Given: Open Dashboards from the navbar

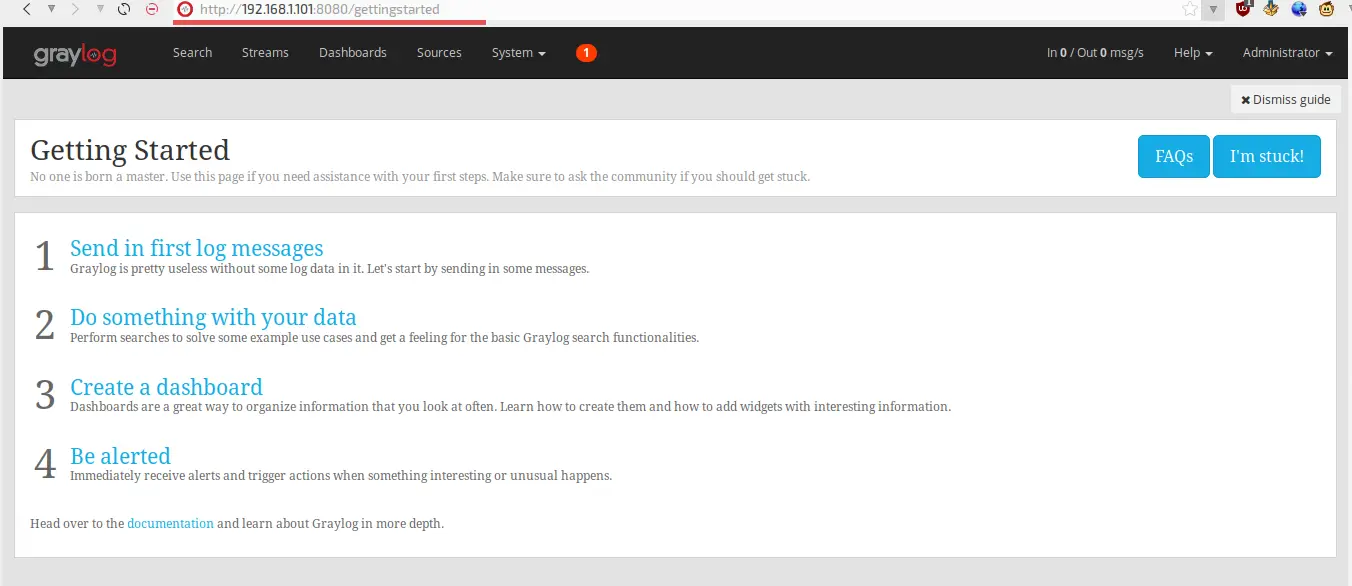Looking at the screenshot, I should tap(353, 53).
